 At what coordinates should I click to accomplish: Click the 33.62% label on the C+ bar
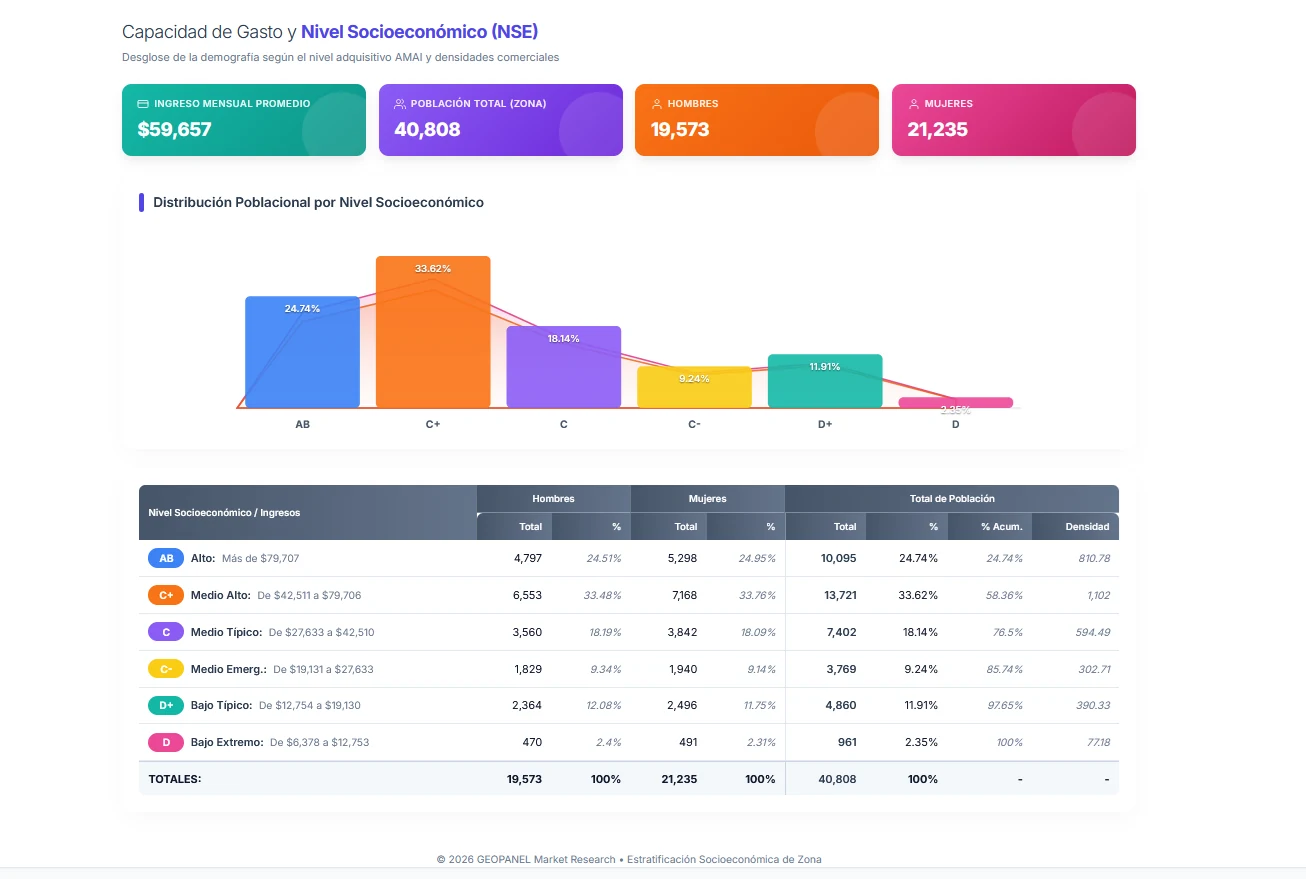point(433,269)
